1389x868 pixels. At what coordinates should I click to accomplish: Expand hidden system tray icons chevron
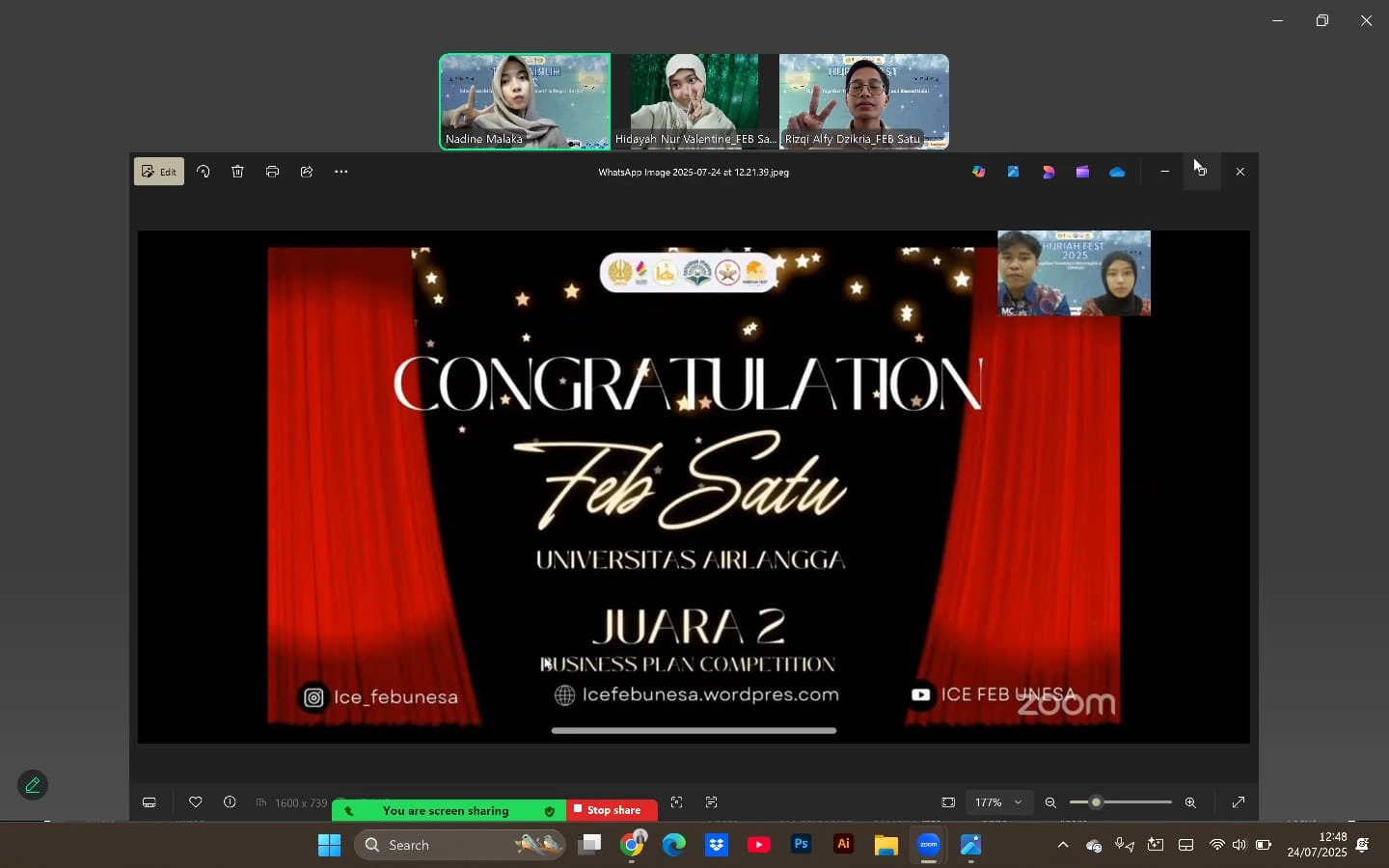[1063, 845]
